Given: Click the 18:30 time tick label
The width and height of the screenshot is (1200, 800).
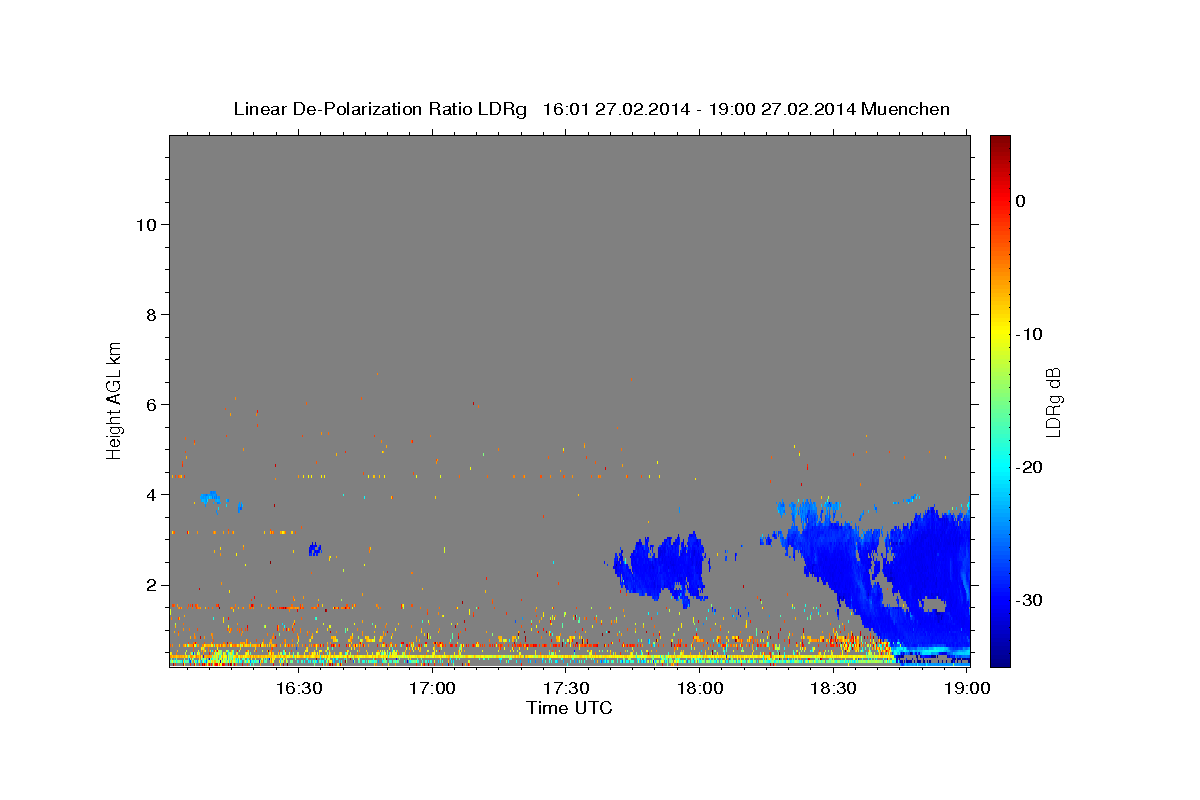Looking at the screenshot, I should click(833, 688).
